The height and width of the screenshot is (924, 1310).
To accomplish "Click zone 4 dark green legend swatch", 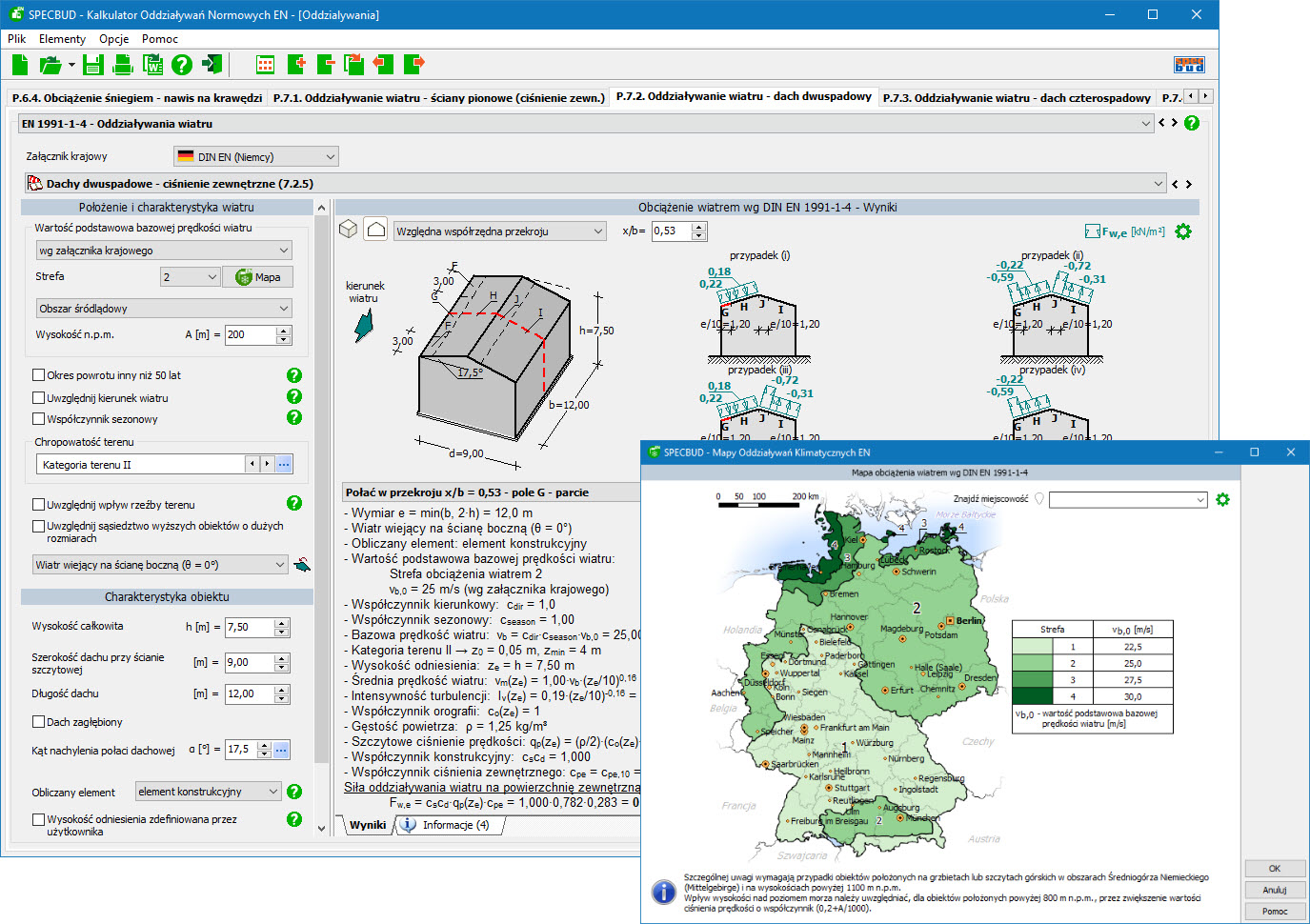I will [x=1031, y=696].
